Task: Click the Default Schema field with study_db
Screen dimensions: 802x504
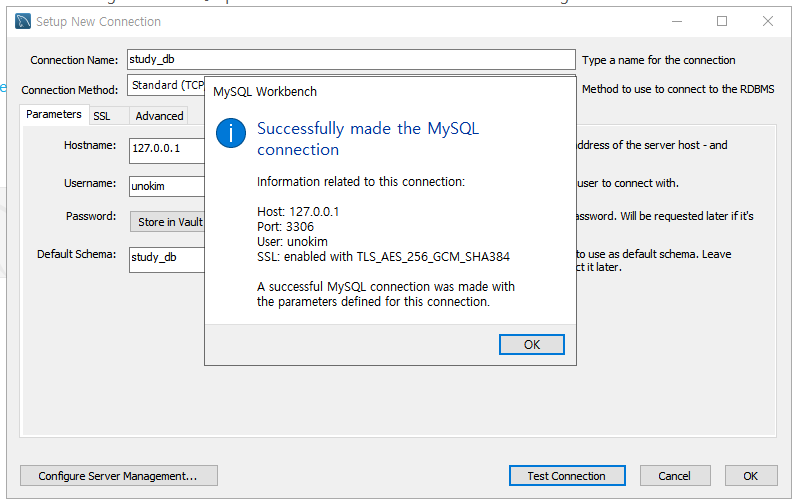Action: [167, 259]
